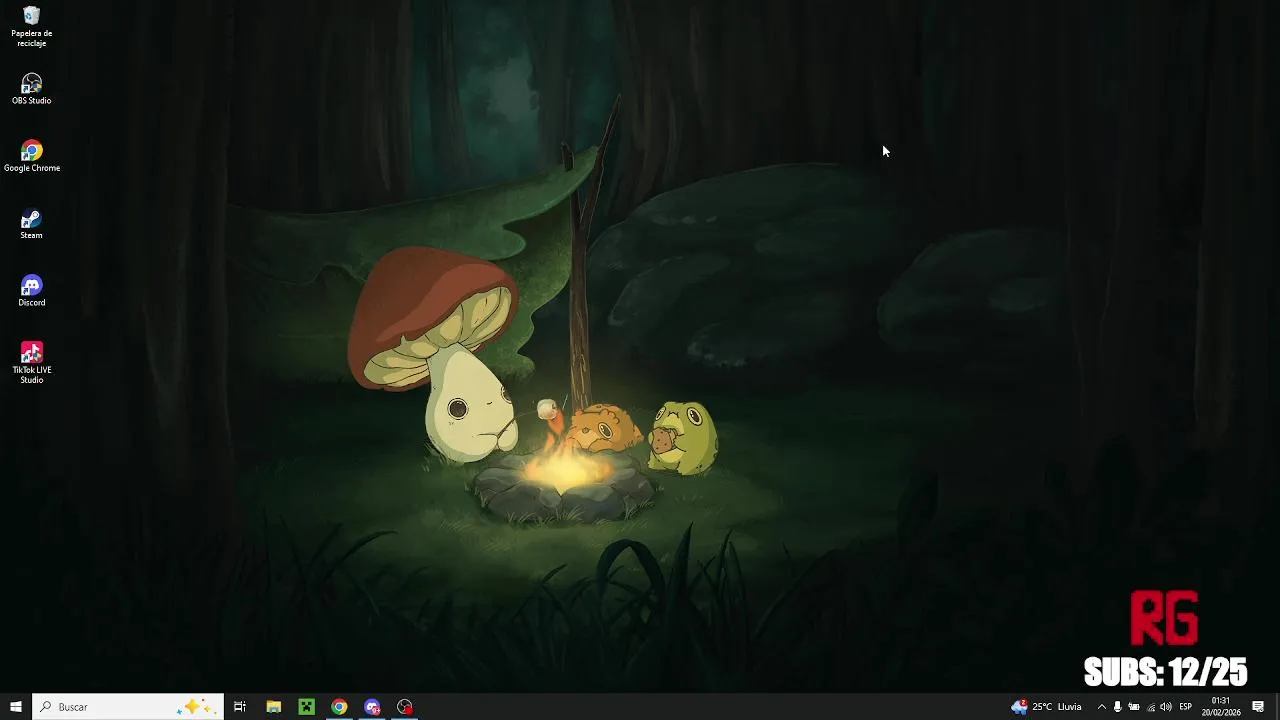Open the 25°C Lluvia weather widget

(1047, 707)
